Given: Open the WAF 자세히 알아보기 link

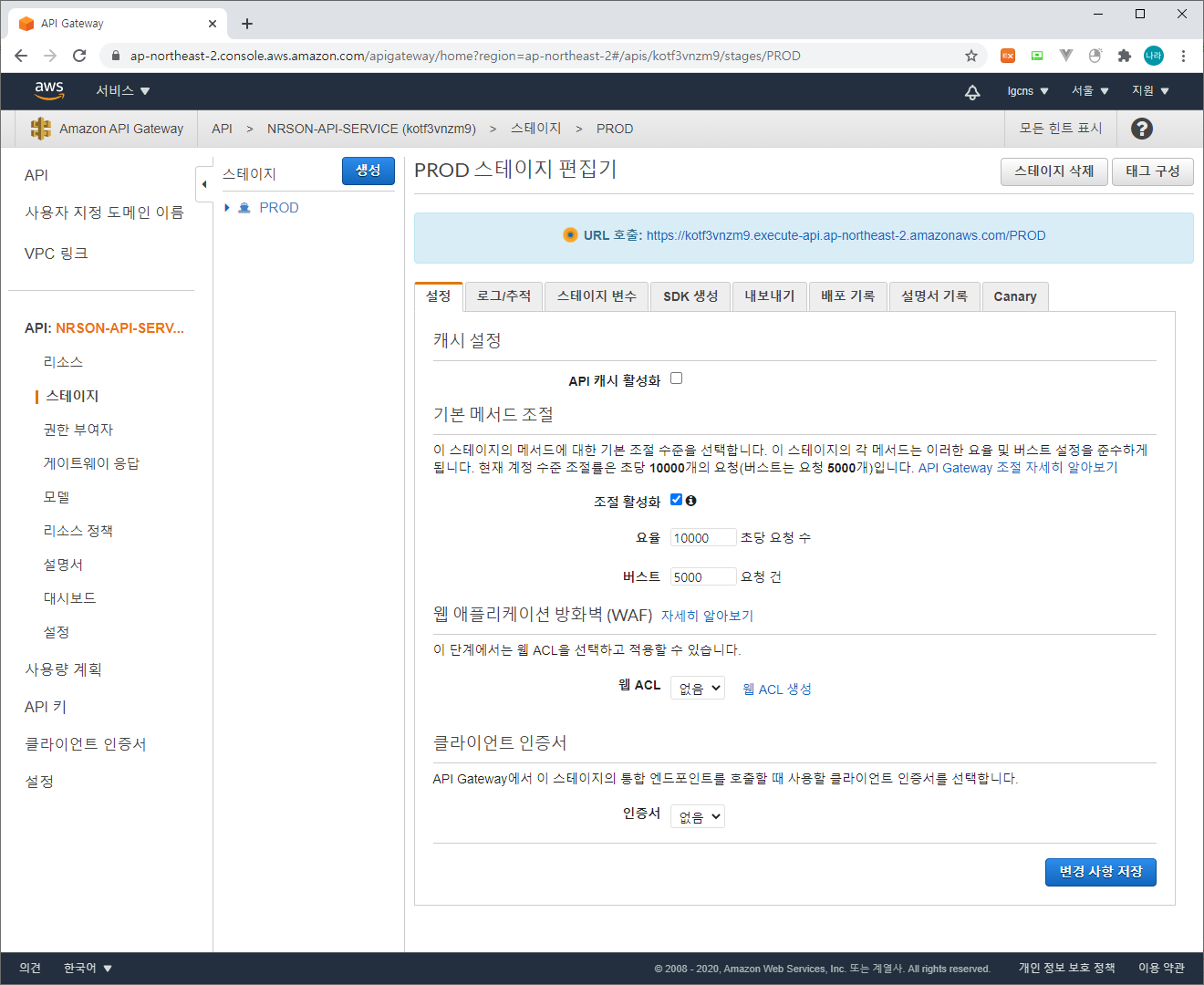Looking at the screenshot, I should (x=707, y=617).
